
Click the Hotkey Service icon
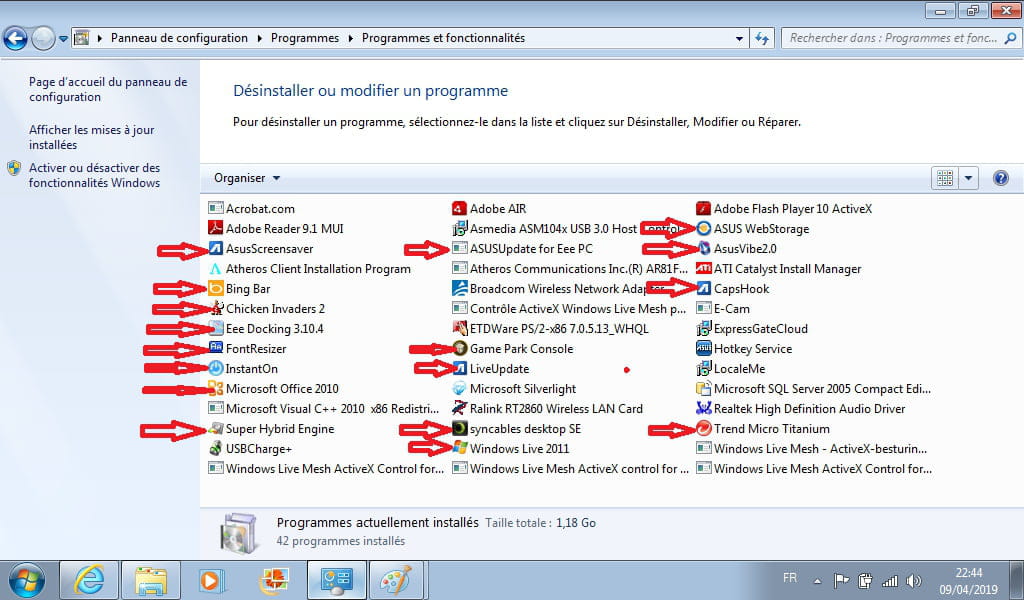(703, 348)
